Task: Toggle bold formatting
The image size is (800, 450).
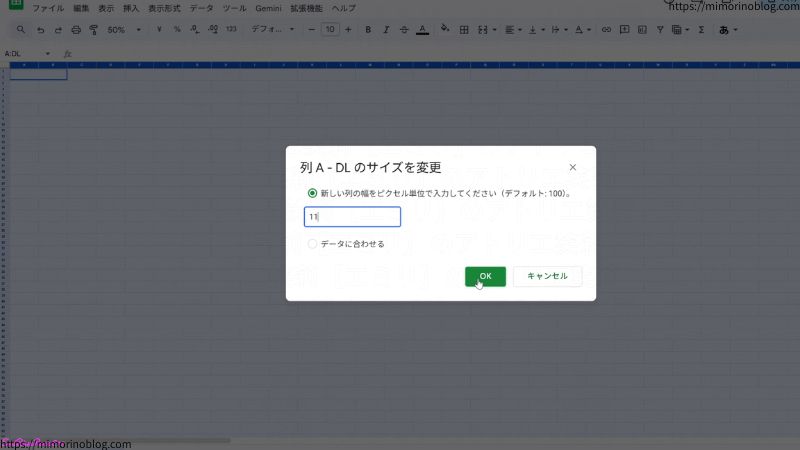Action: click(368, 30)
